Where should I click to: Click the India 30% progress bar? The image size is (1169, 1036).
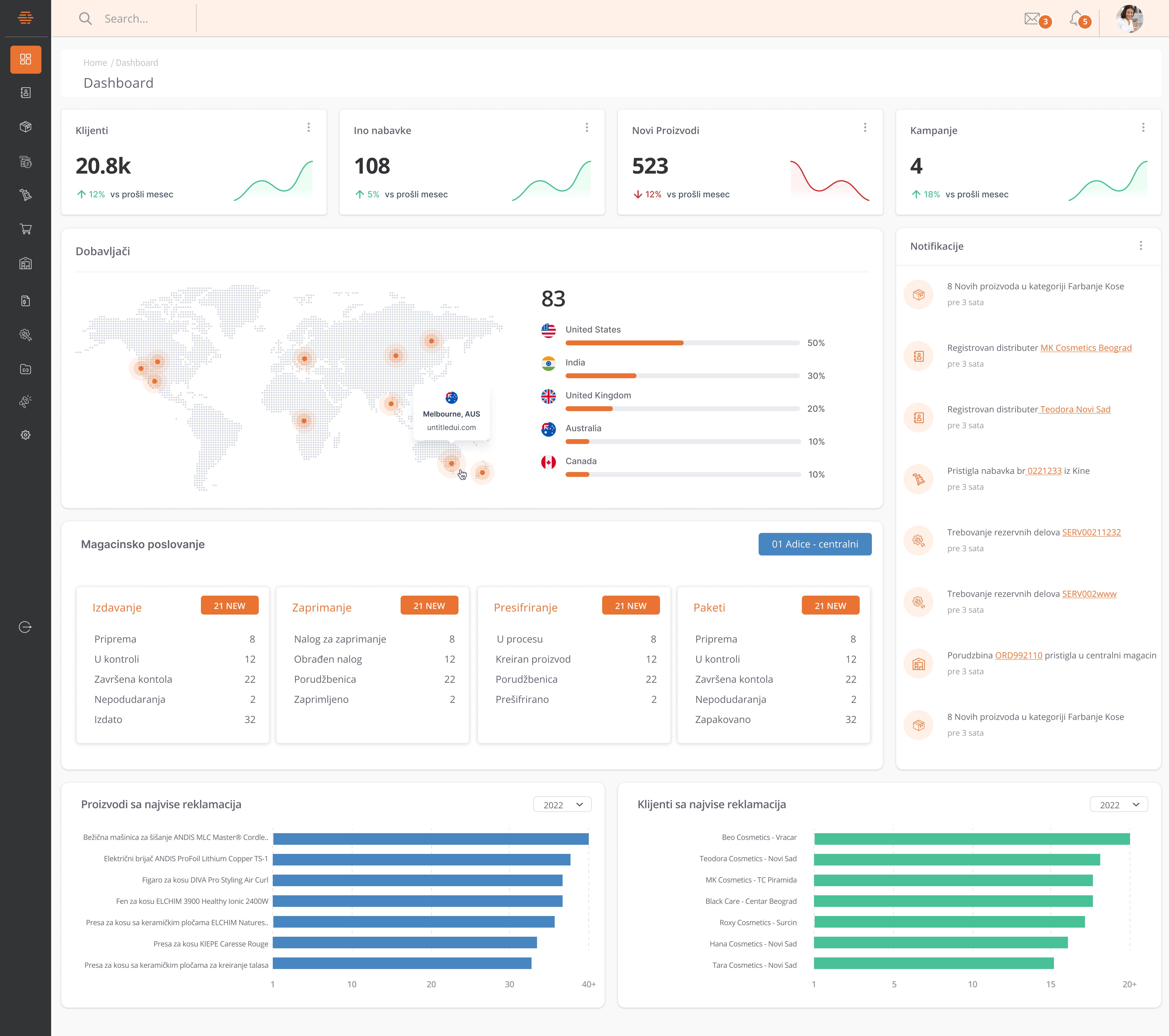pyautogui.click(x=683, y=376)
